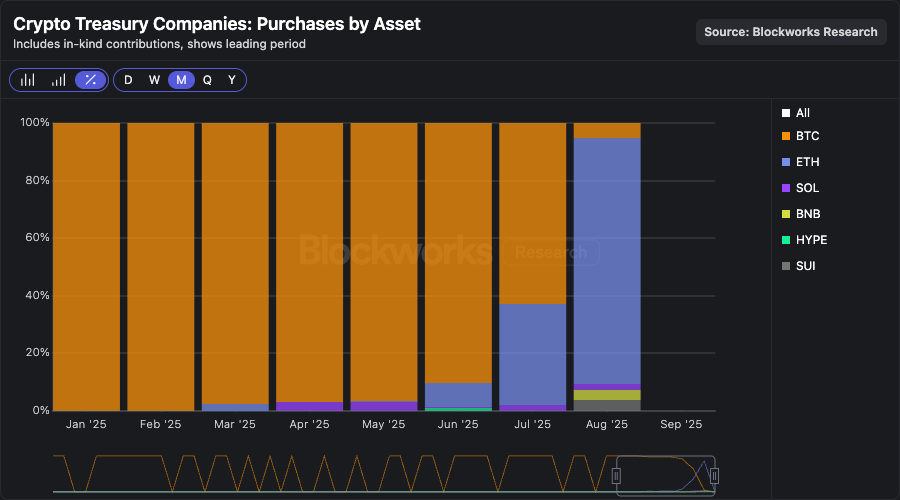Click the 60% y-axis label
The image size is (900, 500).
click(37, 237)
